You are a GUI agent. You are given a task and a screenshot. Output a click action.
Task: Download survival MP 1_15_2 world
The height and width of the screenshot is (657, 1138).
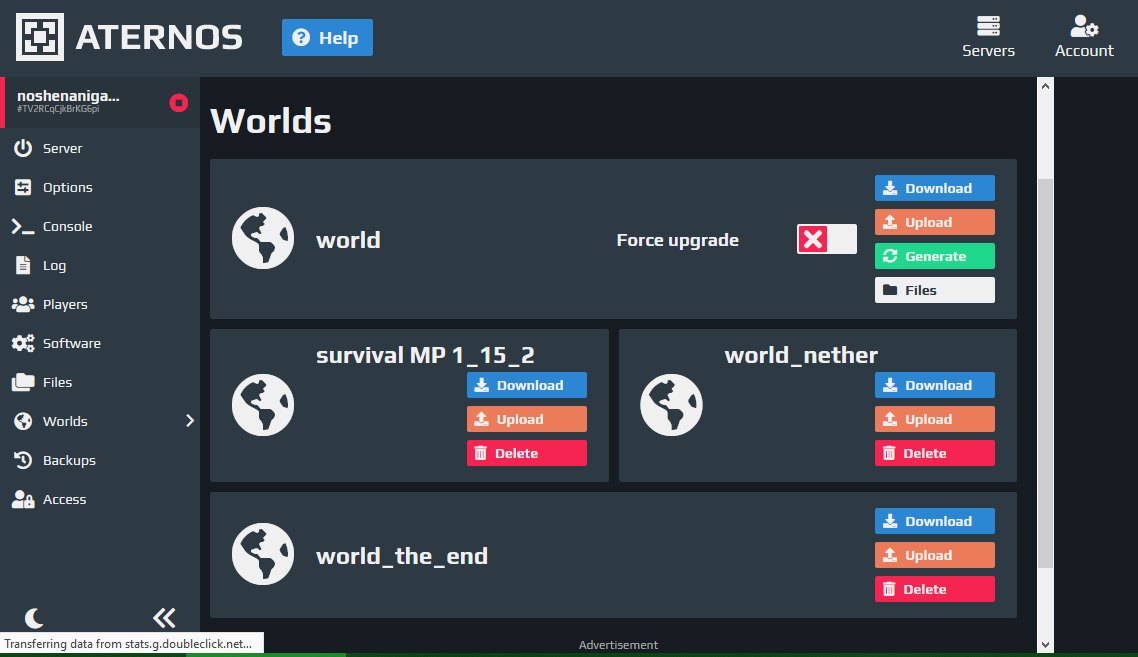(x=527, y=385)
